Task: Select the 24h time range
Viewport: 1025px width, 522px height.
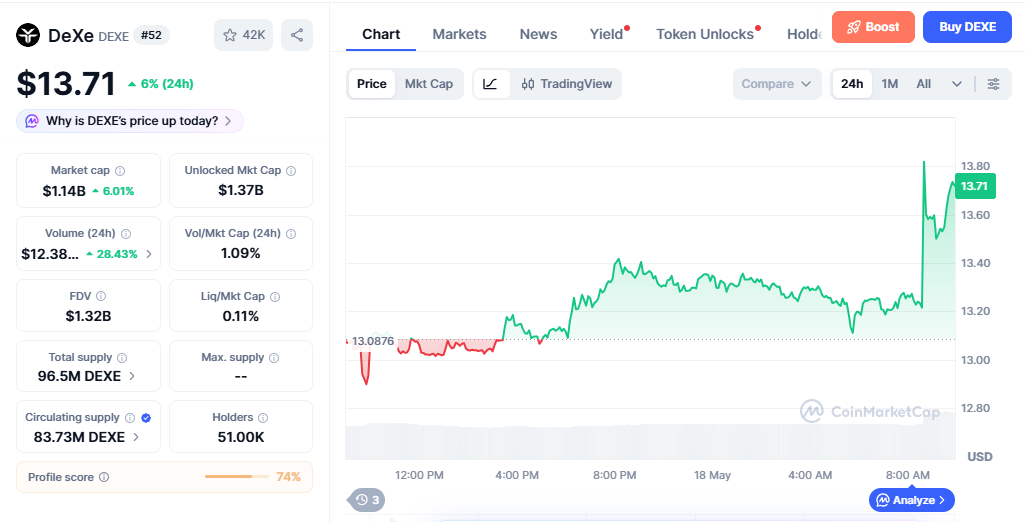Action: [x=852, y=84]
